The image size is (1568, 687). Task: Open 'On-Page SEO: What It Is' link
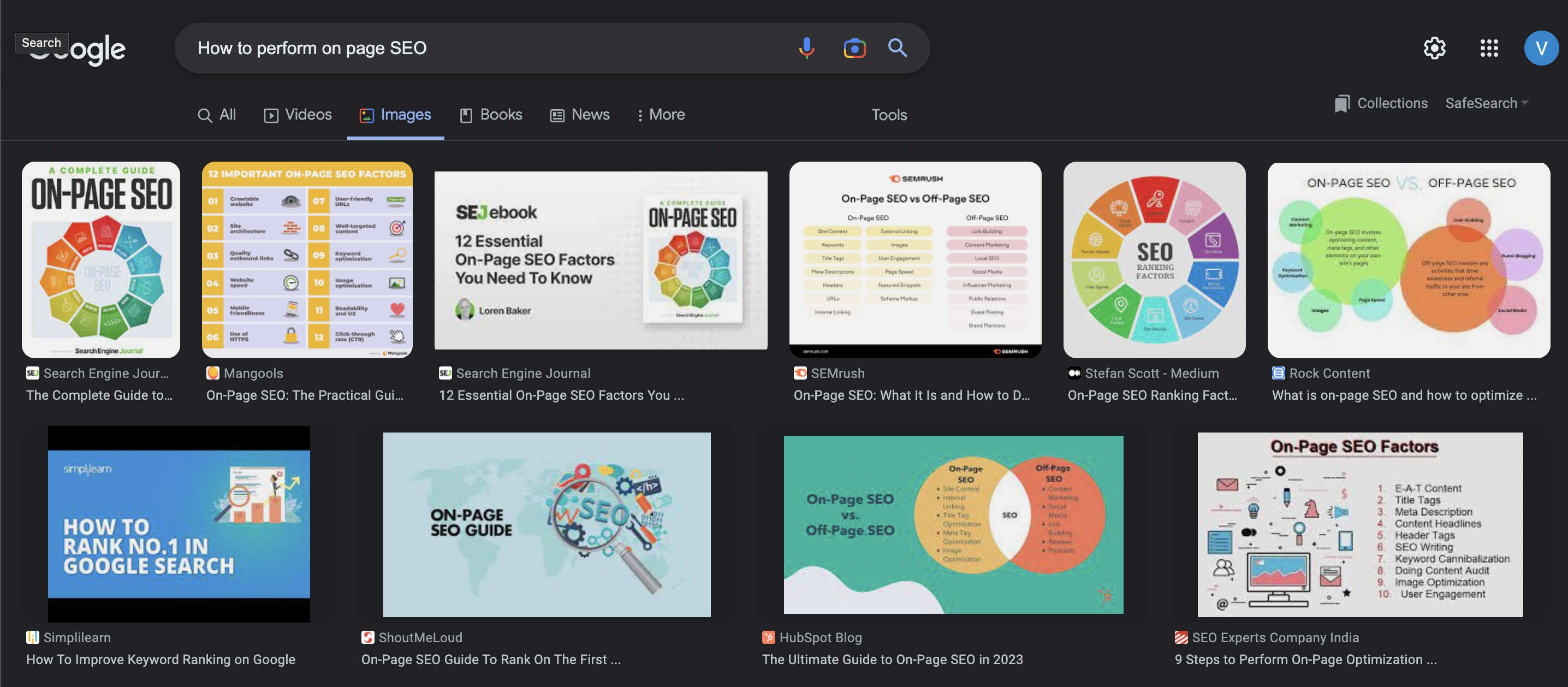click(912, 395)
